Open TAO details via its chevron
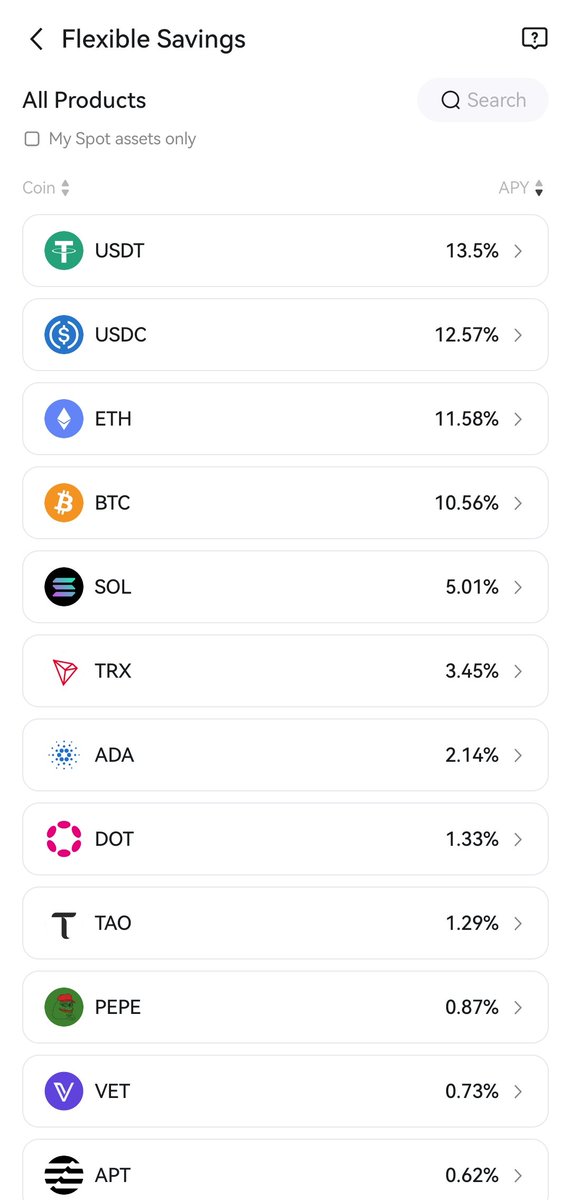The image size is (571, 1200). click(518, 923)
